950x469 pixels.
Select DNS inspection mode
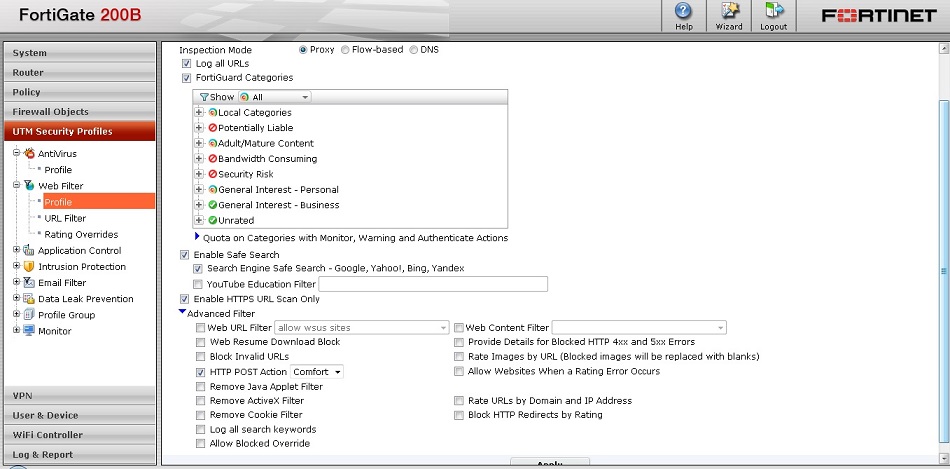tap(414, 50)
